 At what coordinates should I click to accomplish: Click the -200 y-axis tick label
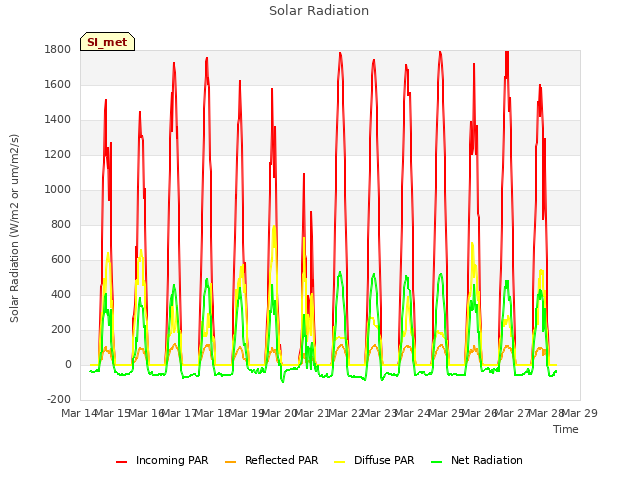[x=59, y=400]
